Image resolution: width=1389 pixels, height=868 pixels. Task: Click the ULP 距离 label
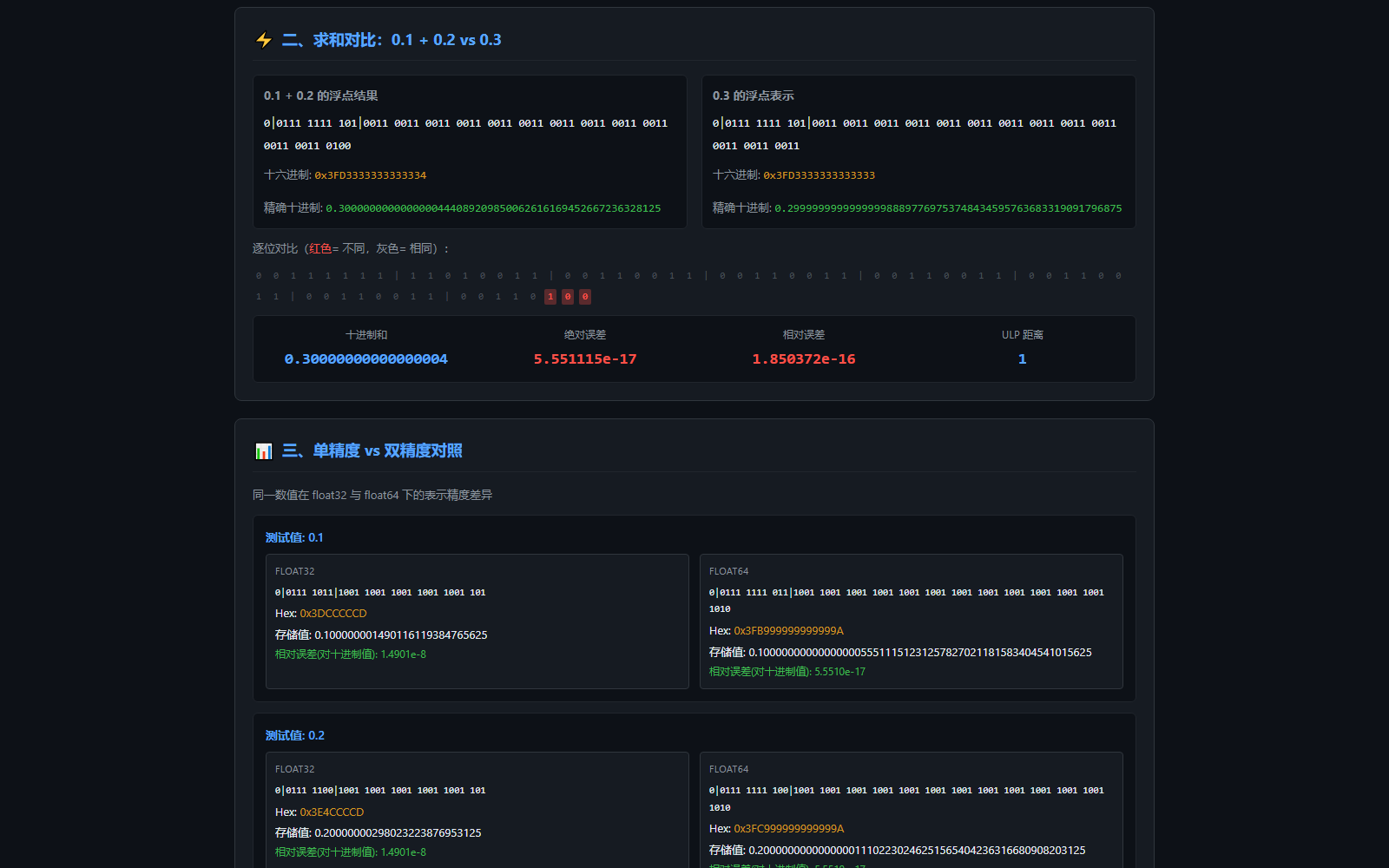click(1023, 335)
